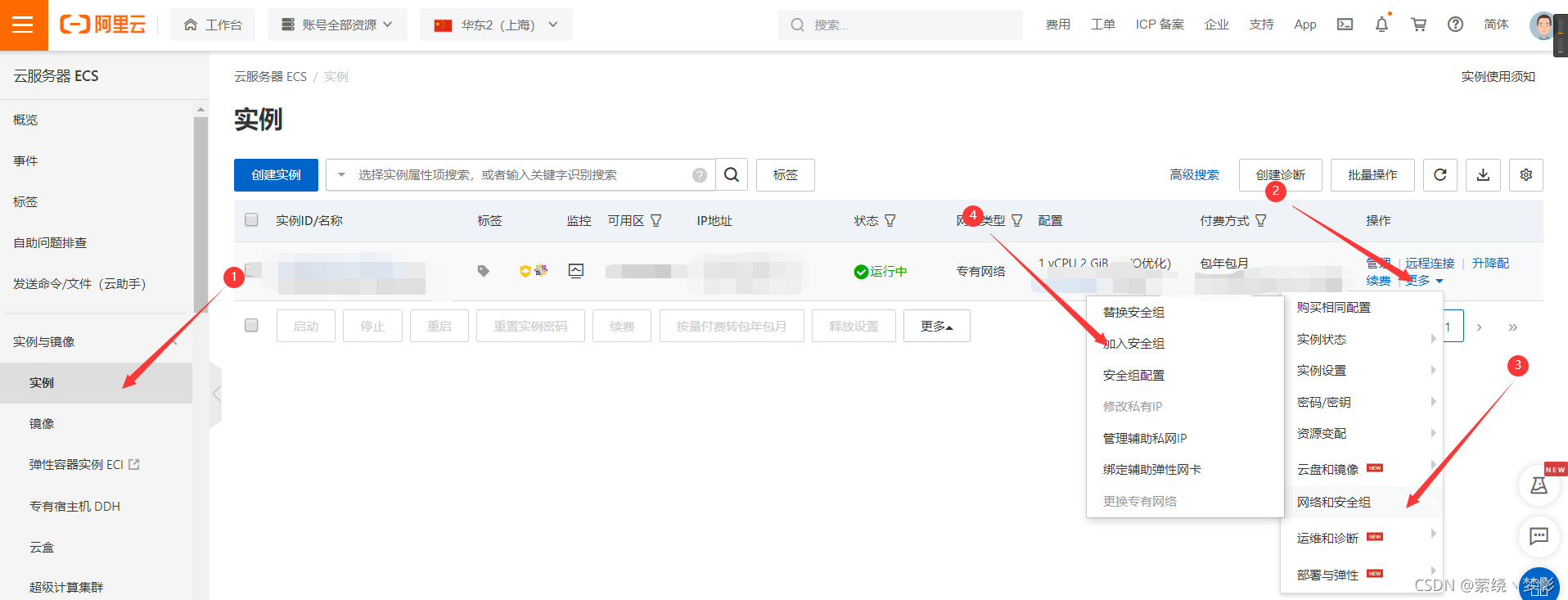Toggle the select-all checkbox in table header
1568x600 pixels.
pos(251,219)
